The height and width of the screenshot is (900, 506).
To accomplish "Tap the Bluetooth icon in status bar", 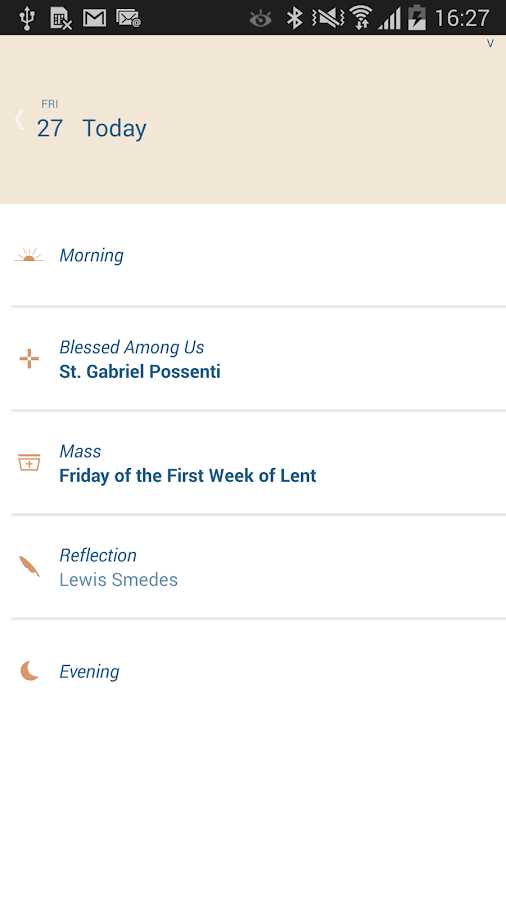I will pyautogui.click(x=294, y=18).
